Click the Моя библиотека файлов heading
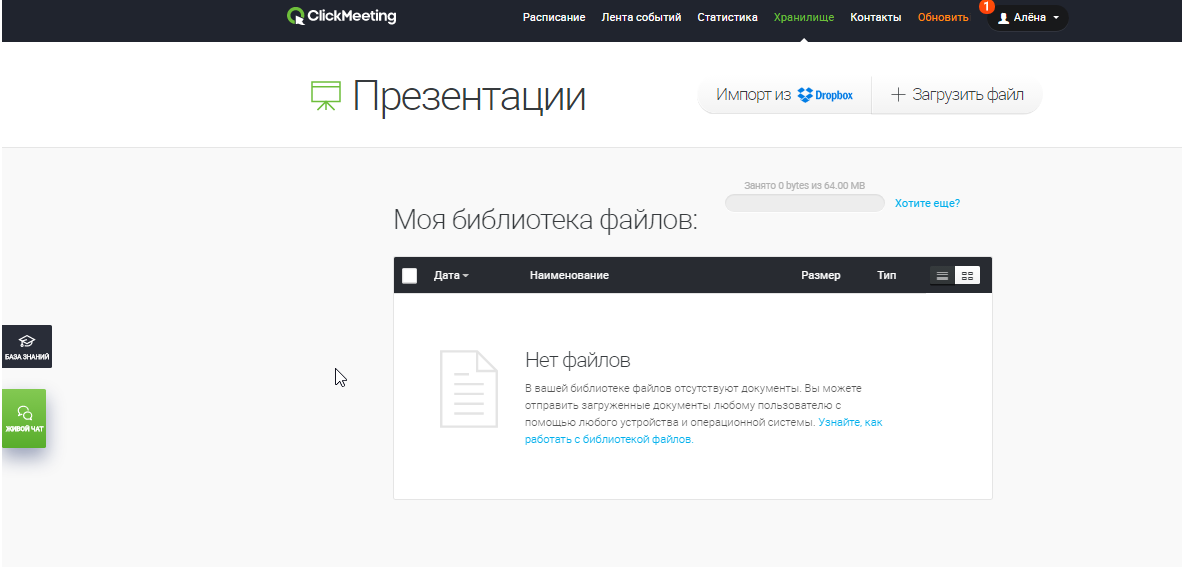 tap(546, 220)
